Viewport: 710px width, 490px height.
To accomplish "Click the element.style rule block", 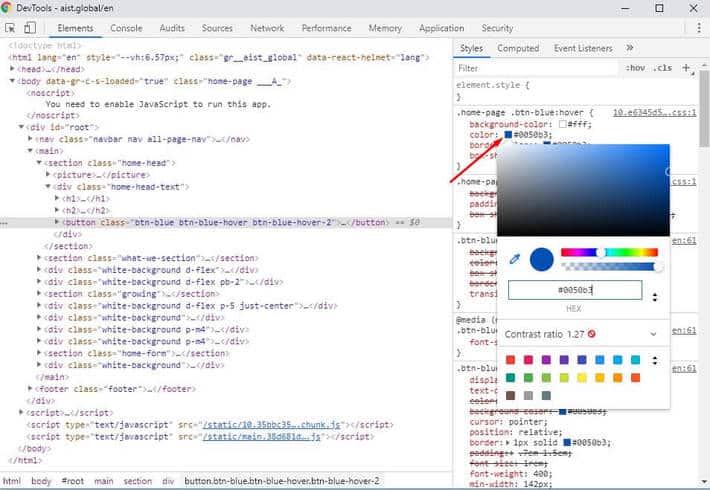I will coord(493,91).
